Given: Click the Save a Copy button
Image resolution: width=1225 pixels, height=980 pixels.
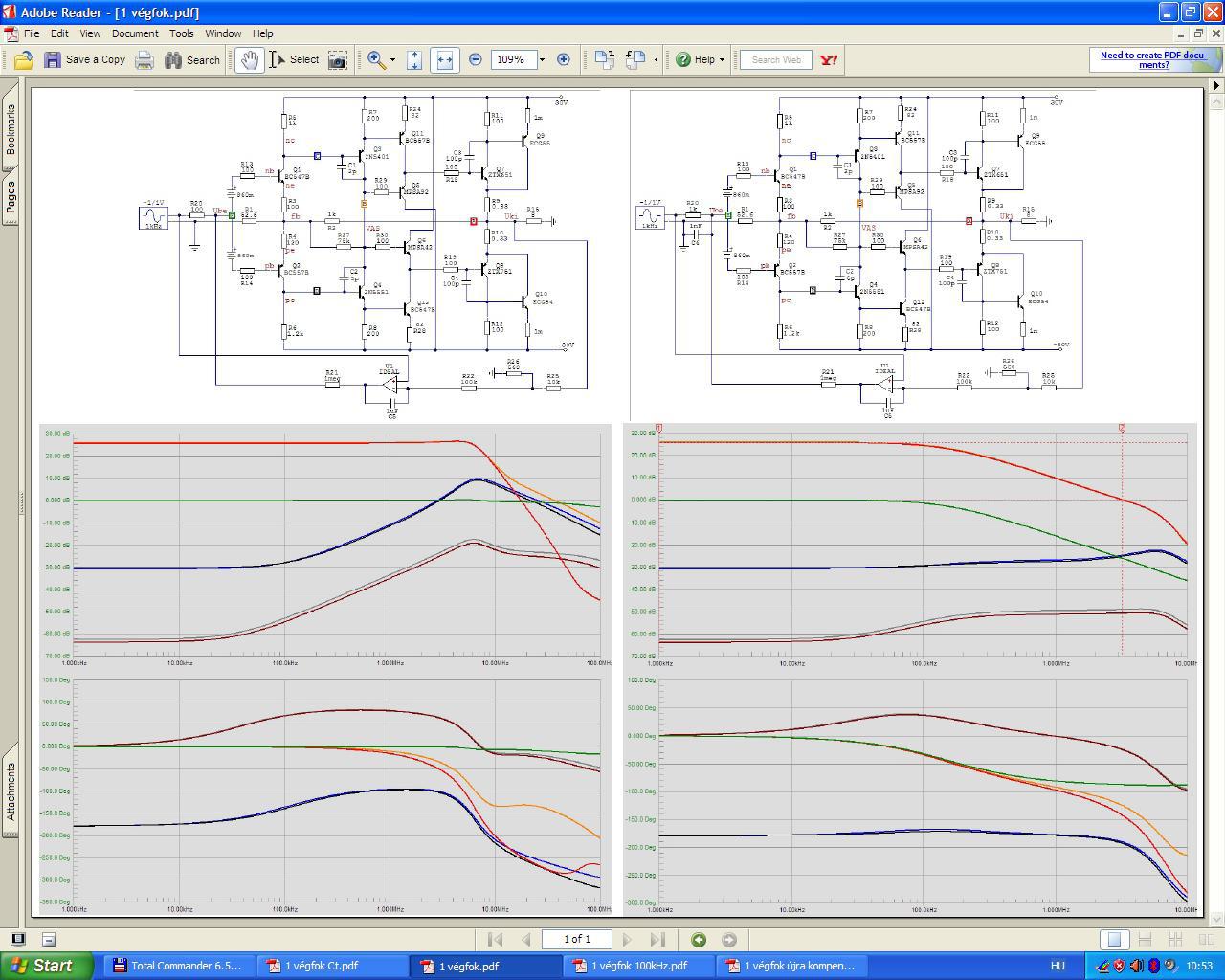Looking at the screenshot, I should coord(85,59).
